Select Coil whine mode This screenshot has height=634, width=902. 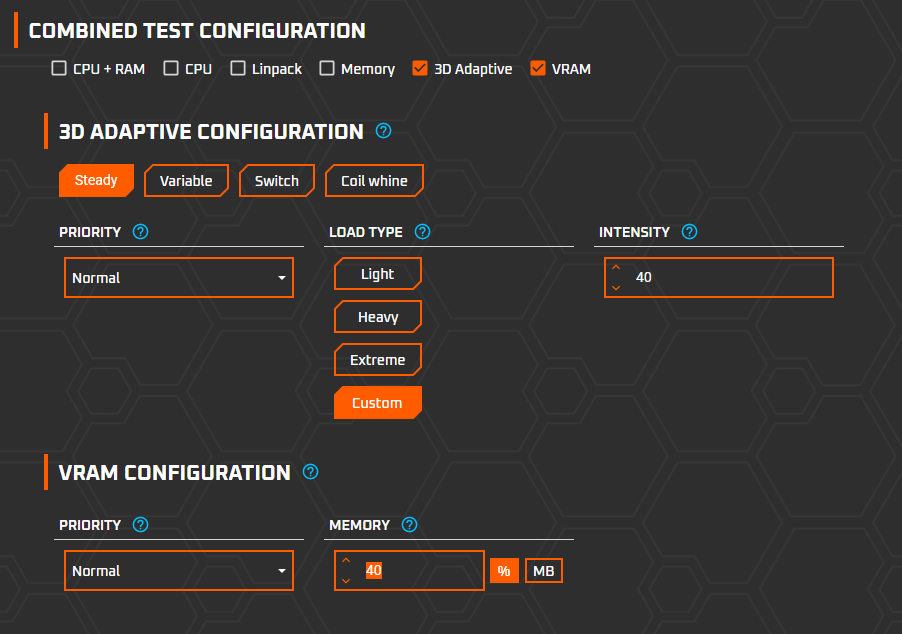click(374, 181)
